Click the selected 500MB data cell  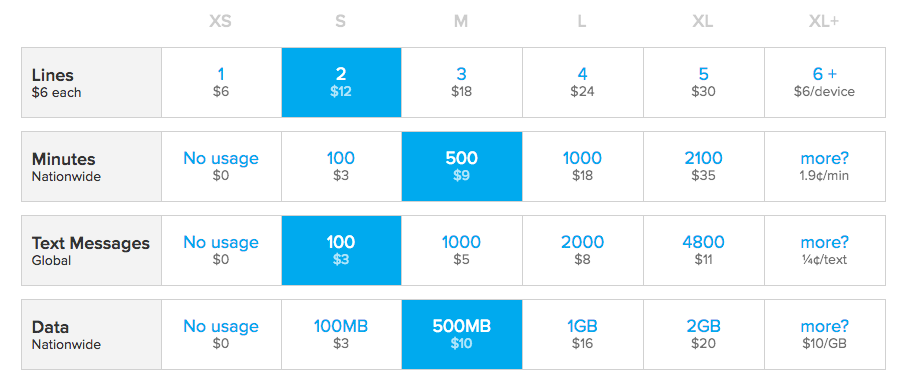462,334
